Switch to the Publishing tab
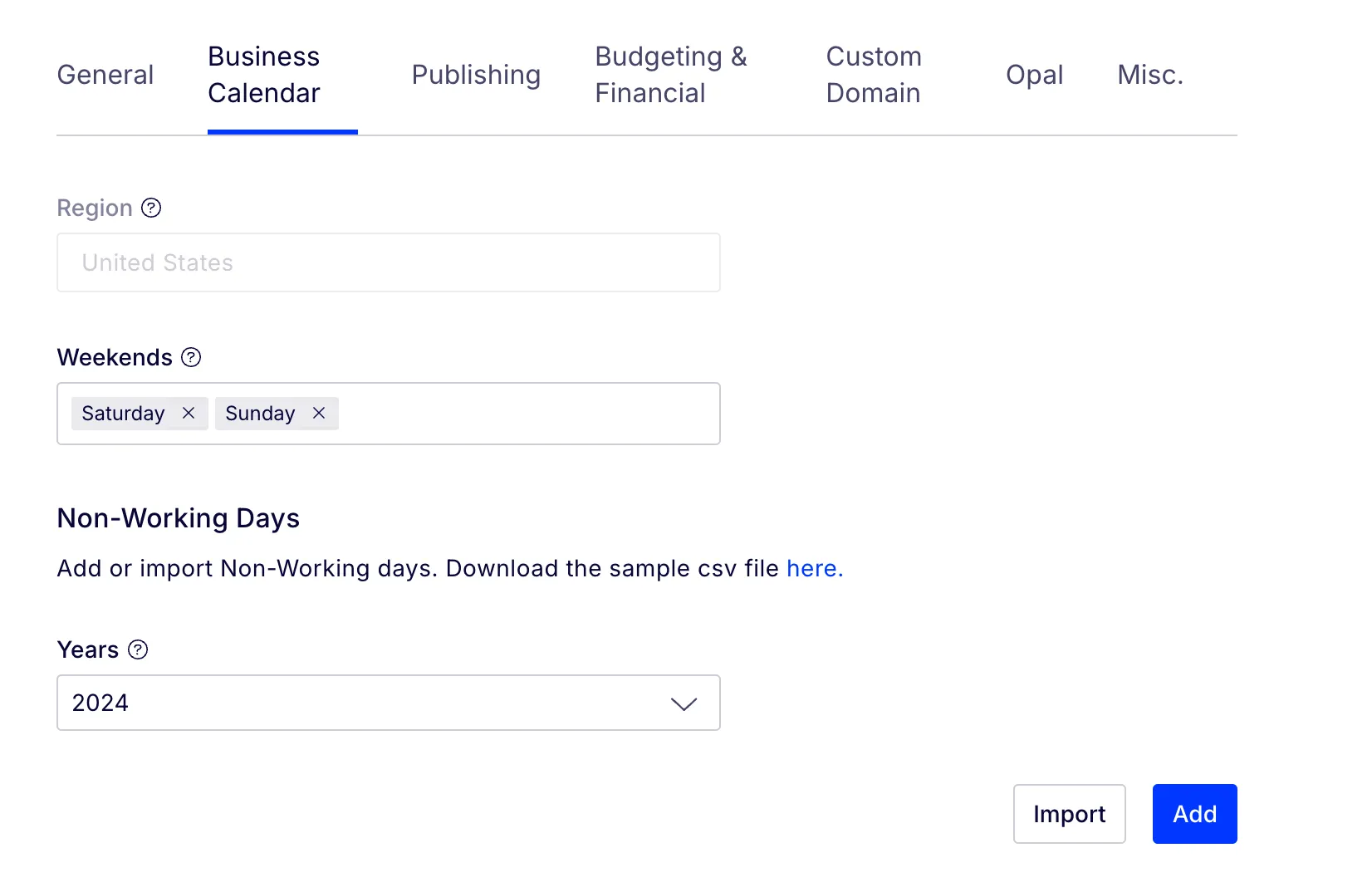 point(476,75)
